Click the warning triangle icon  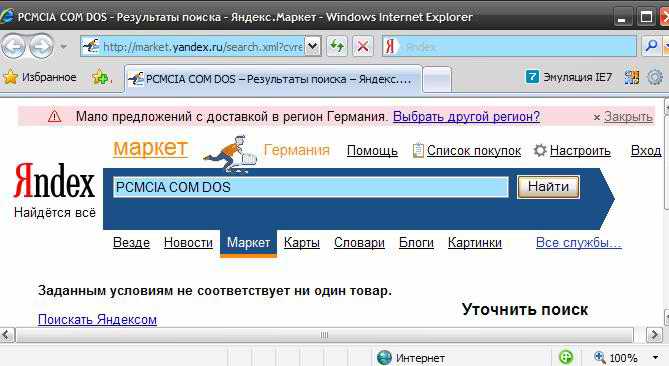pos(54,116)
